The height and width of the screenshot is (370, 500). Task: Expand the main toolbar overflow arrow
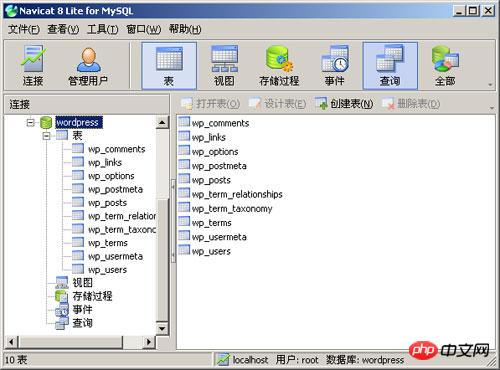coord(490,85)
